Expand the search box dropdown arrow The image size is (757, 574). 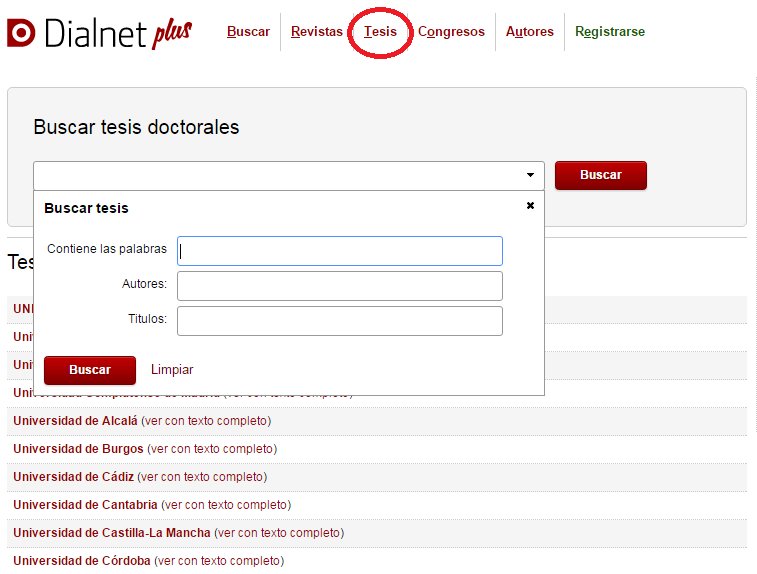530,175
